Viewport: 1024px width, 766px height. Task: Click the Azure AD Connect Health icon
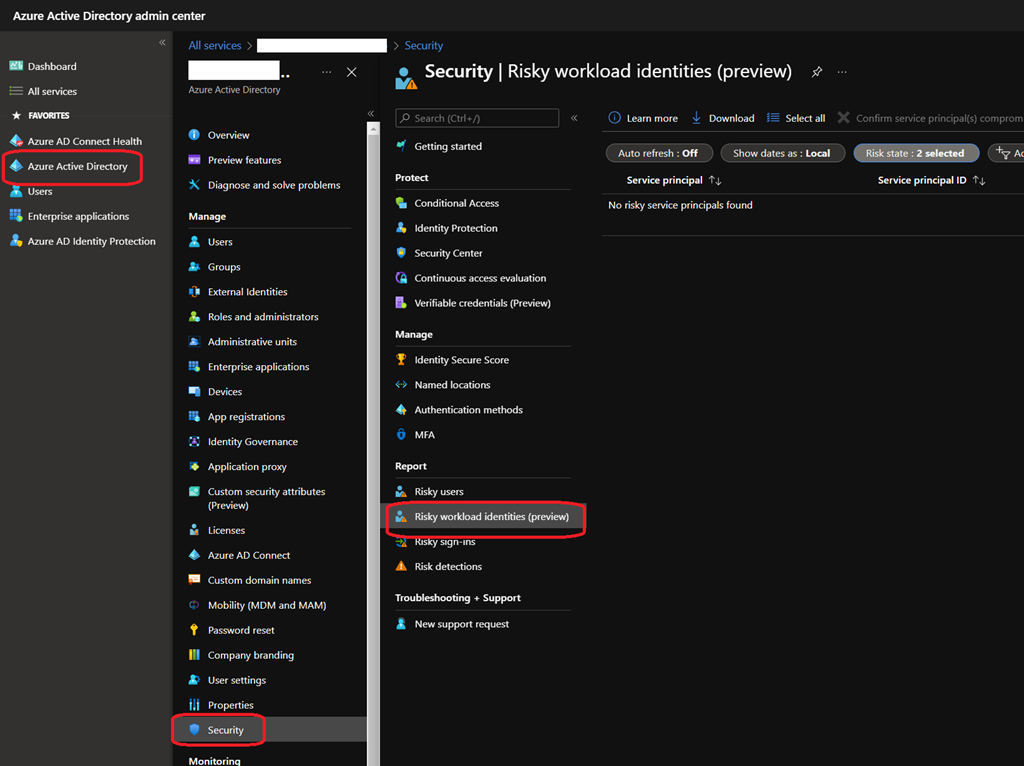click(x=16, y=142)
